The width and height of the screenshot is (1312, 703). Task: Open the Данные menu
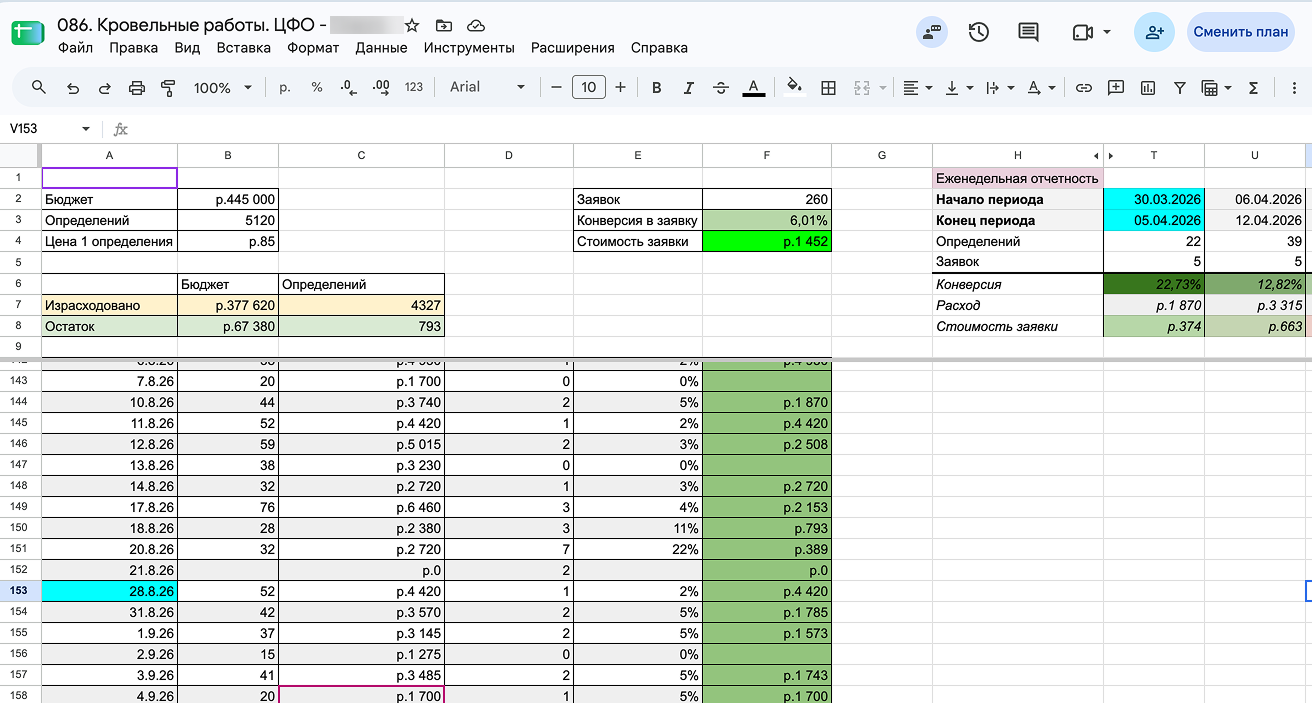click(x=381, y=47)
